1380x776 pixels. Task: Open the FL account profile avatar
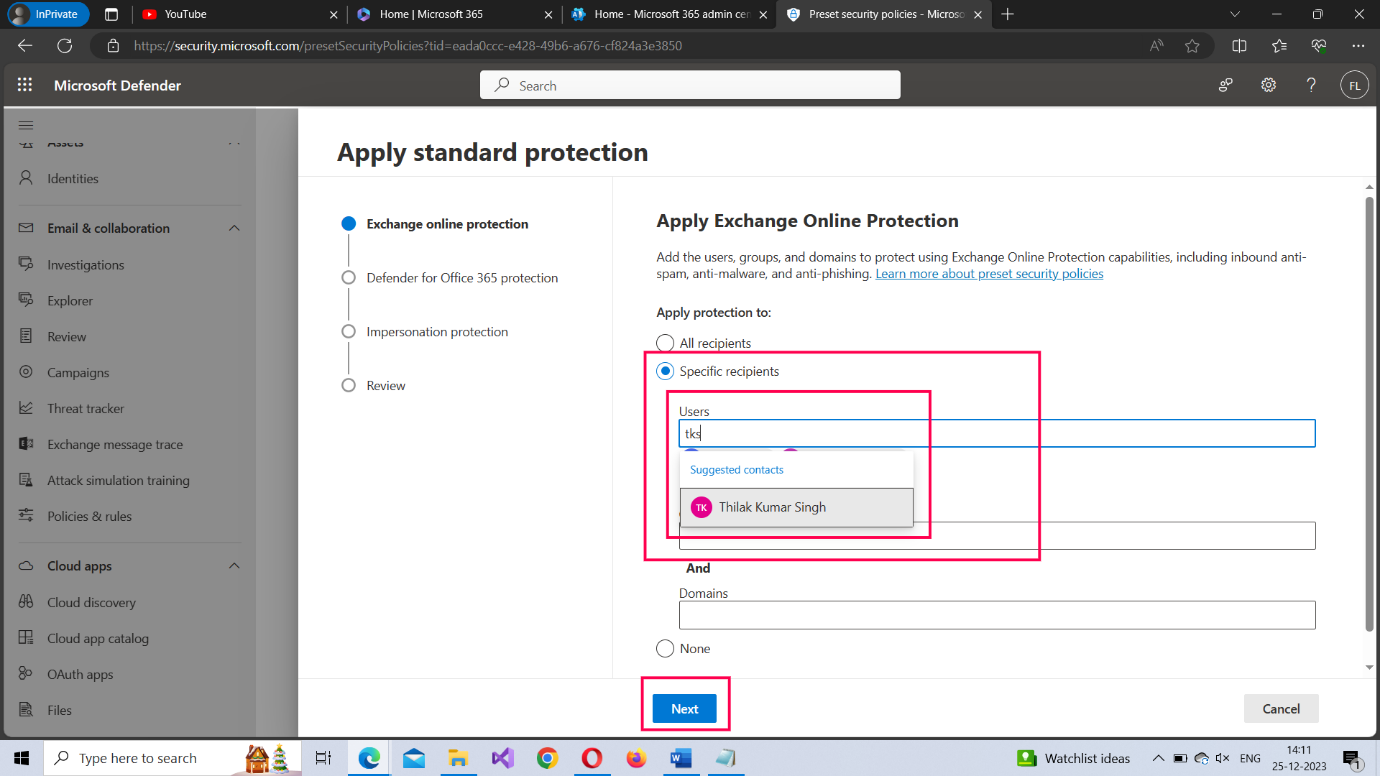click(x=1354, y=86)
